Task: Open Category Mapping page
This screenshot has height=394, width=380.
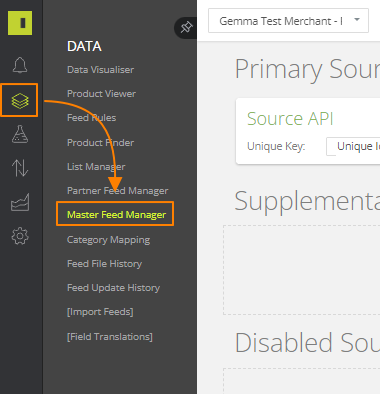Action: tap(108, 240)
